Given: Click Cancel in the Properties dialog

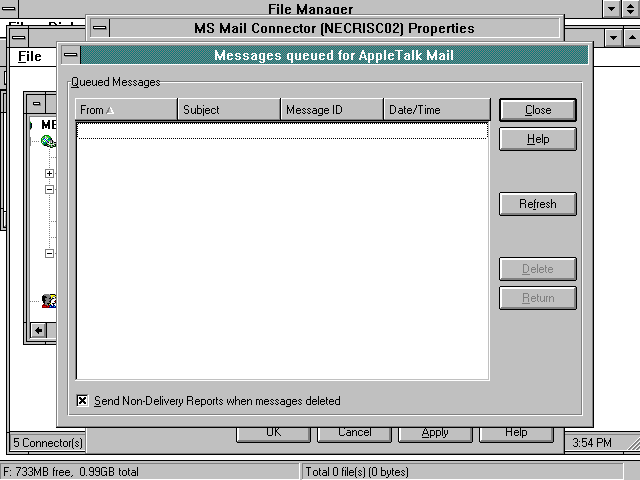Looking at the screenshot, I should click(354, 433).
